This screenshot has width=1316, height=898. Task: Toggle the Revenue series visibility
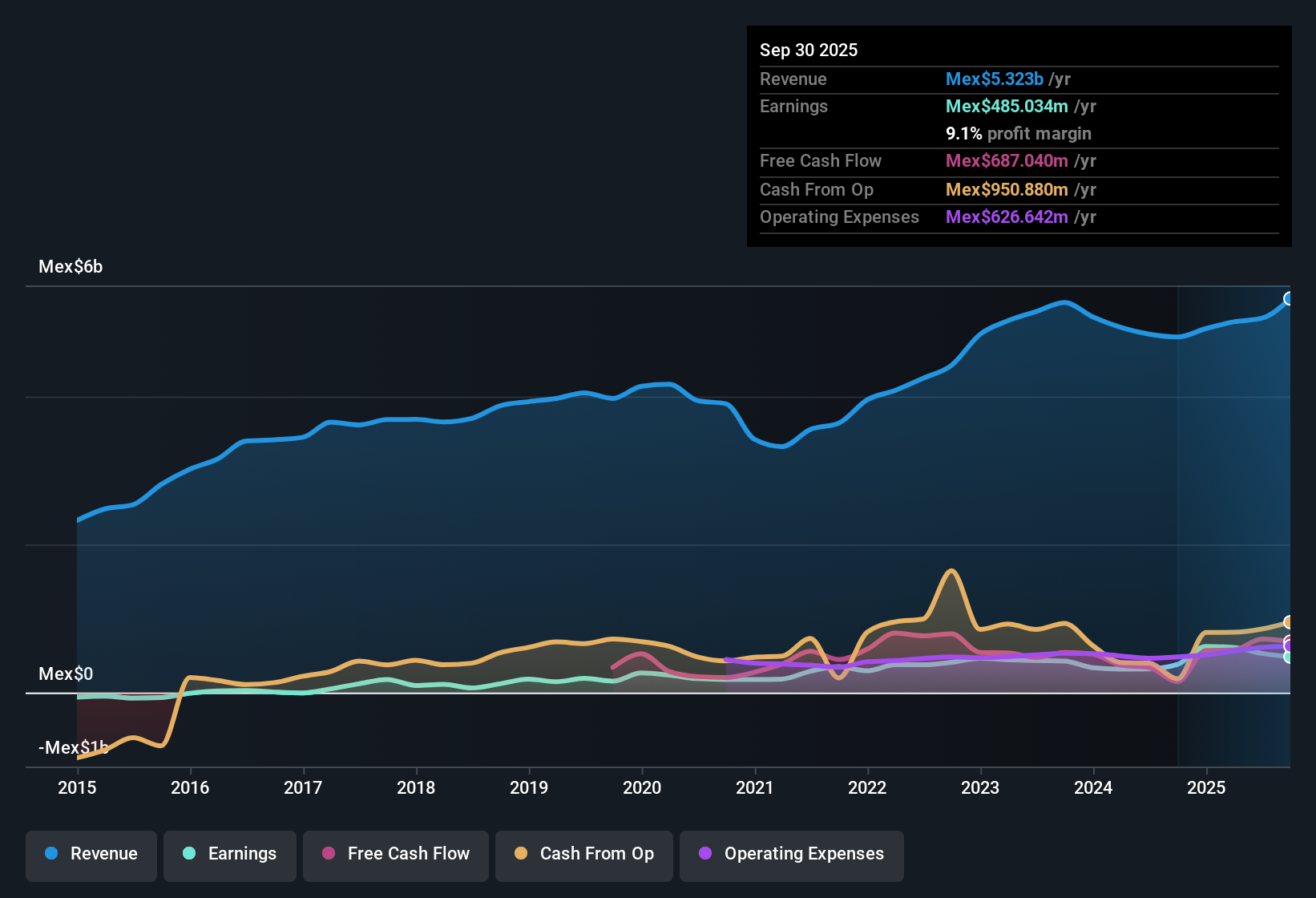(91, 855)
